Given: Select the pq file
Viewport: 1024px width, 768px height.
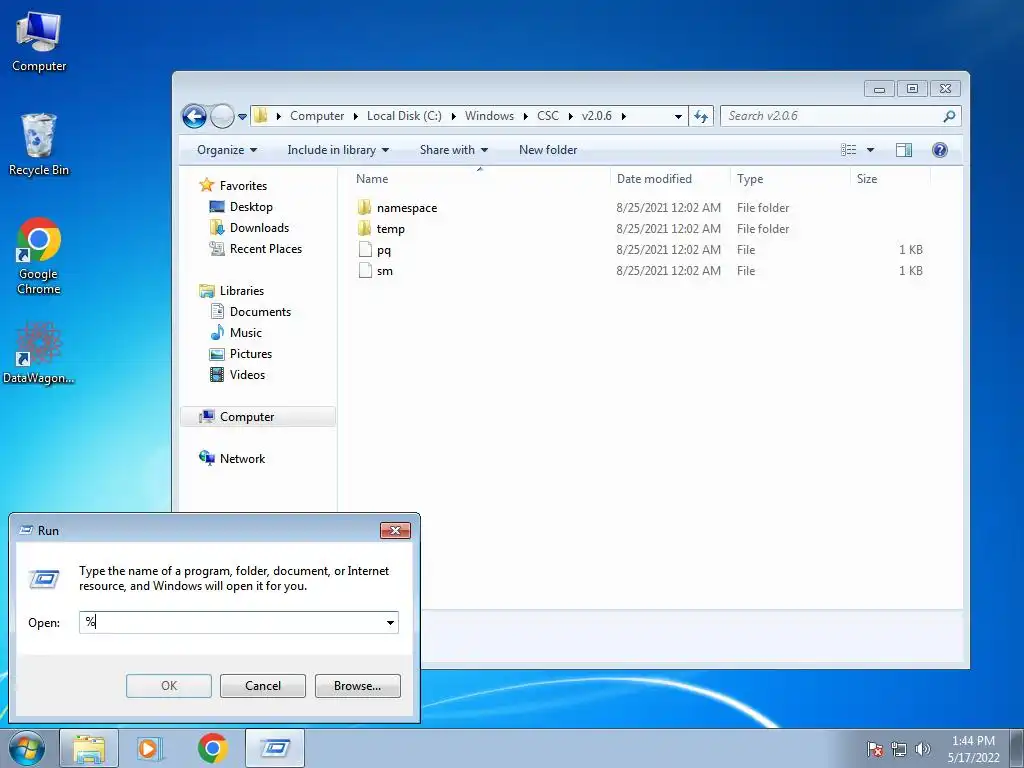Looking at the screenshot, I should pyautogui.click(x=375, y=249).
